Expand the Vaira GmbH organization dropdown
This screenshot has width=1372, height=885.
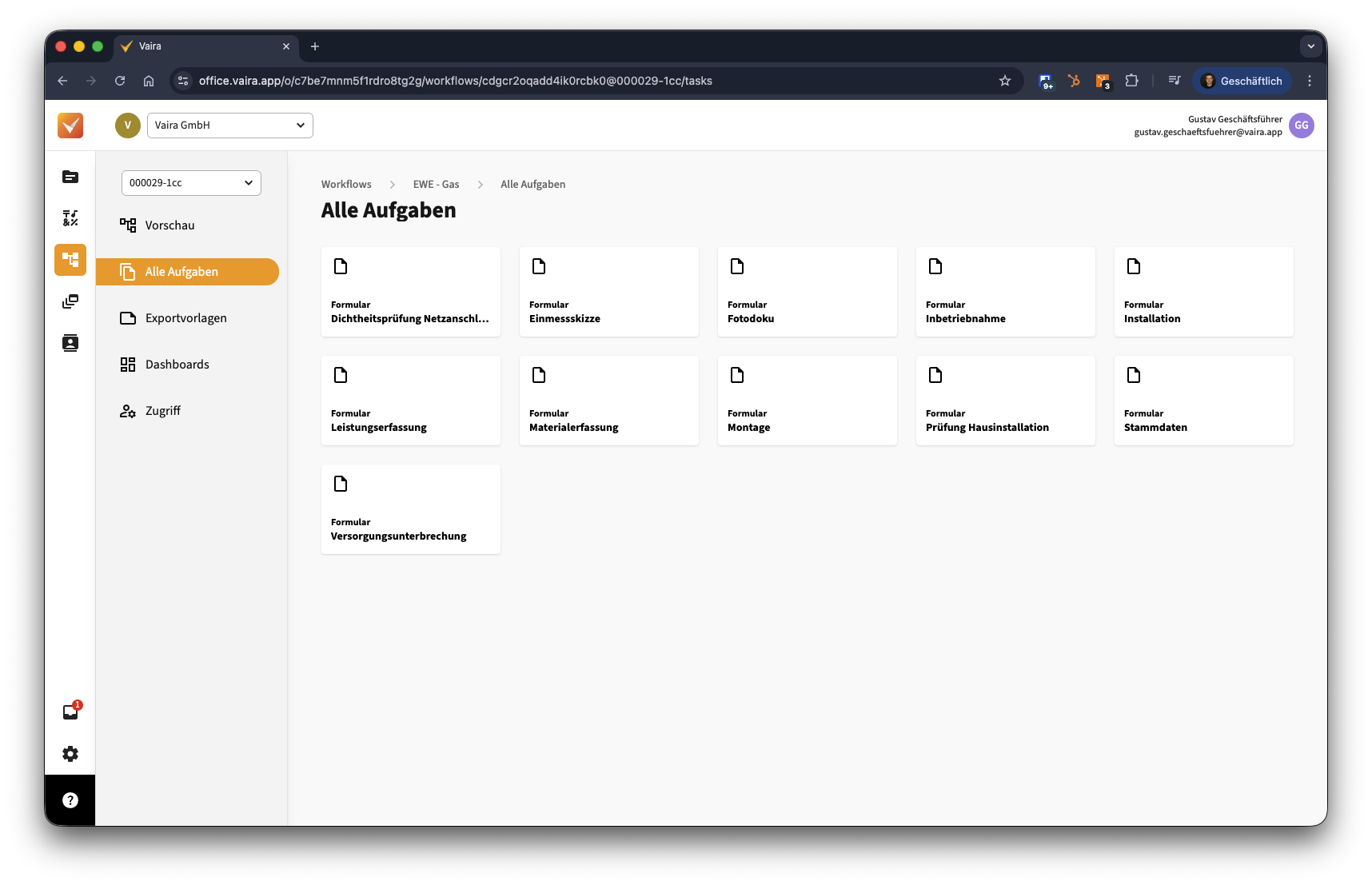click(229, 126)
